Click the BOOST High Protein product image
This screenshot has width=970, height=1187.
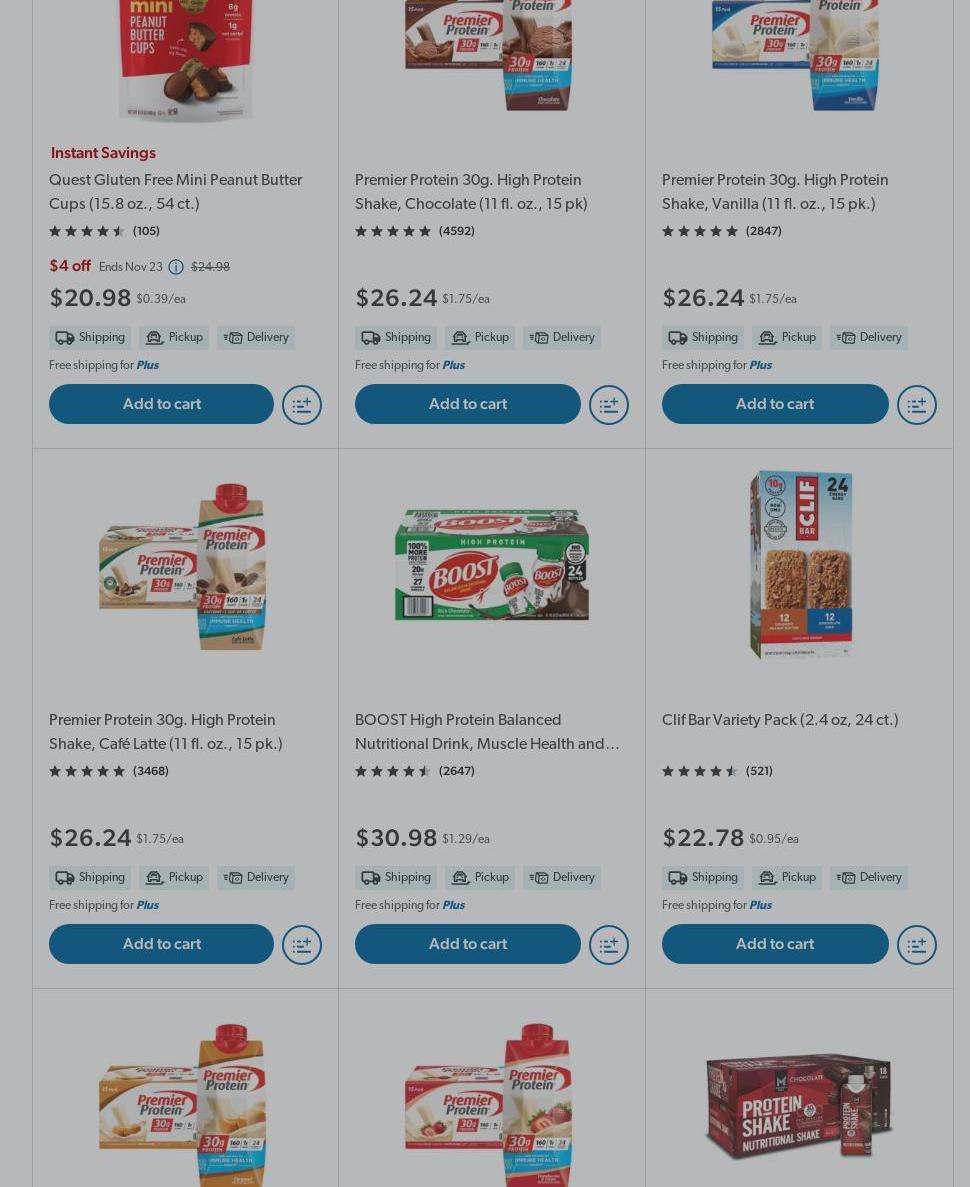491,565
